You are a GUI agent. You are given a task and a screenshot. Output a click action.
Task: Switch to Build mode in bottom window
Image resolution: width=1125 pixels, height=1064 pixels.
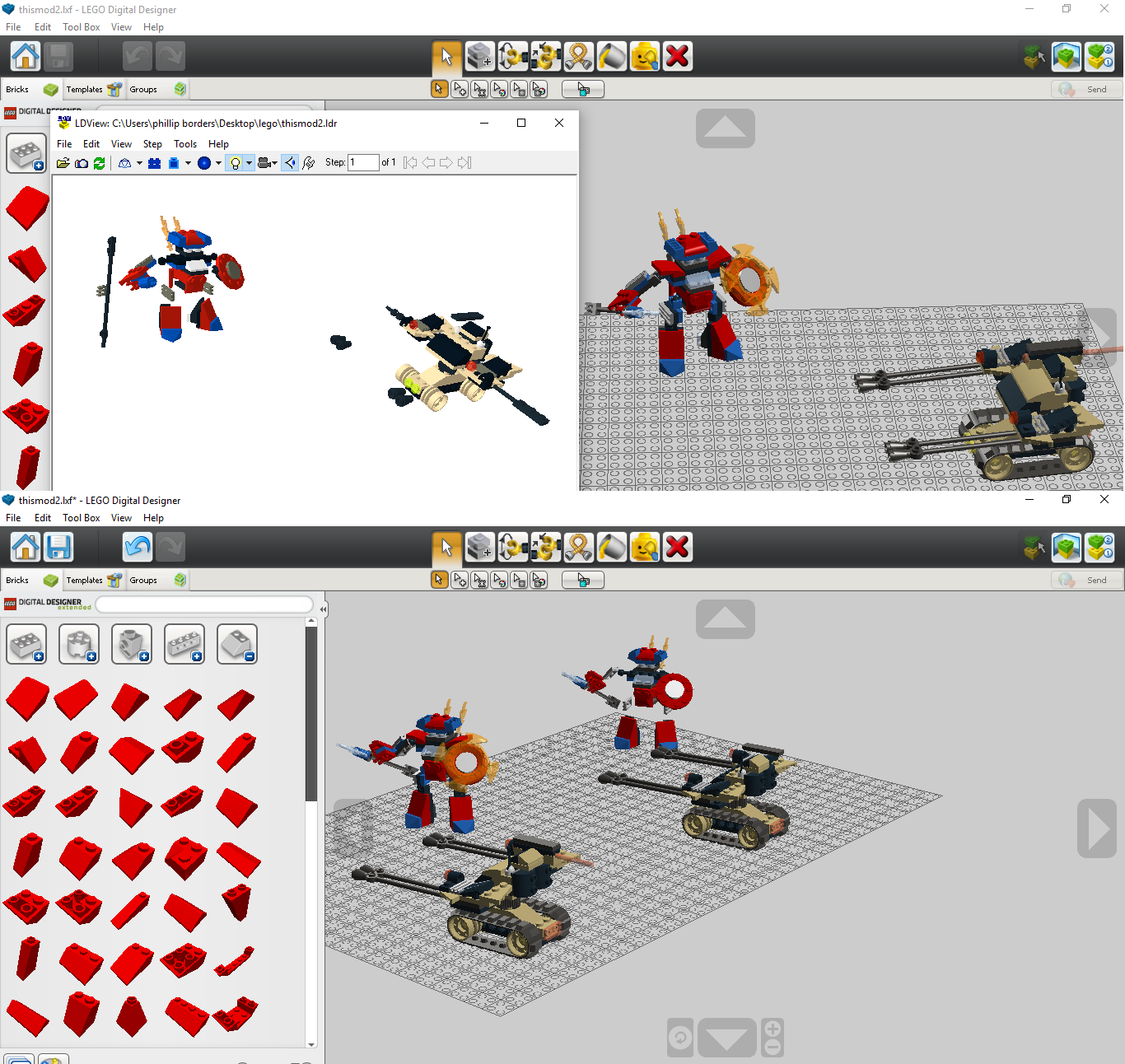pyautogui.click(x=1034, y=547)
